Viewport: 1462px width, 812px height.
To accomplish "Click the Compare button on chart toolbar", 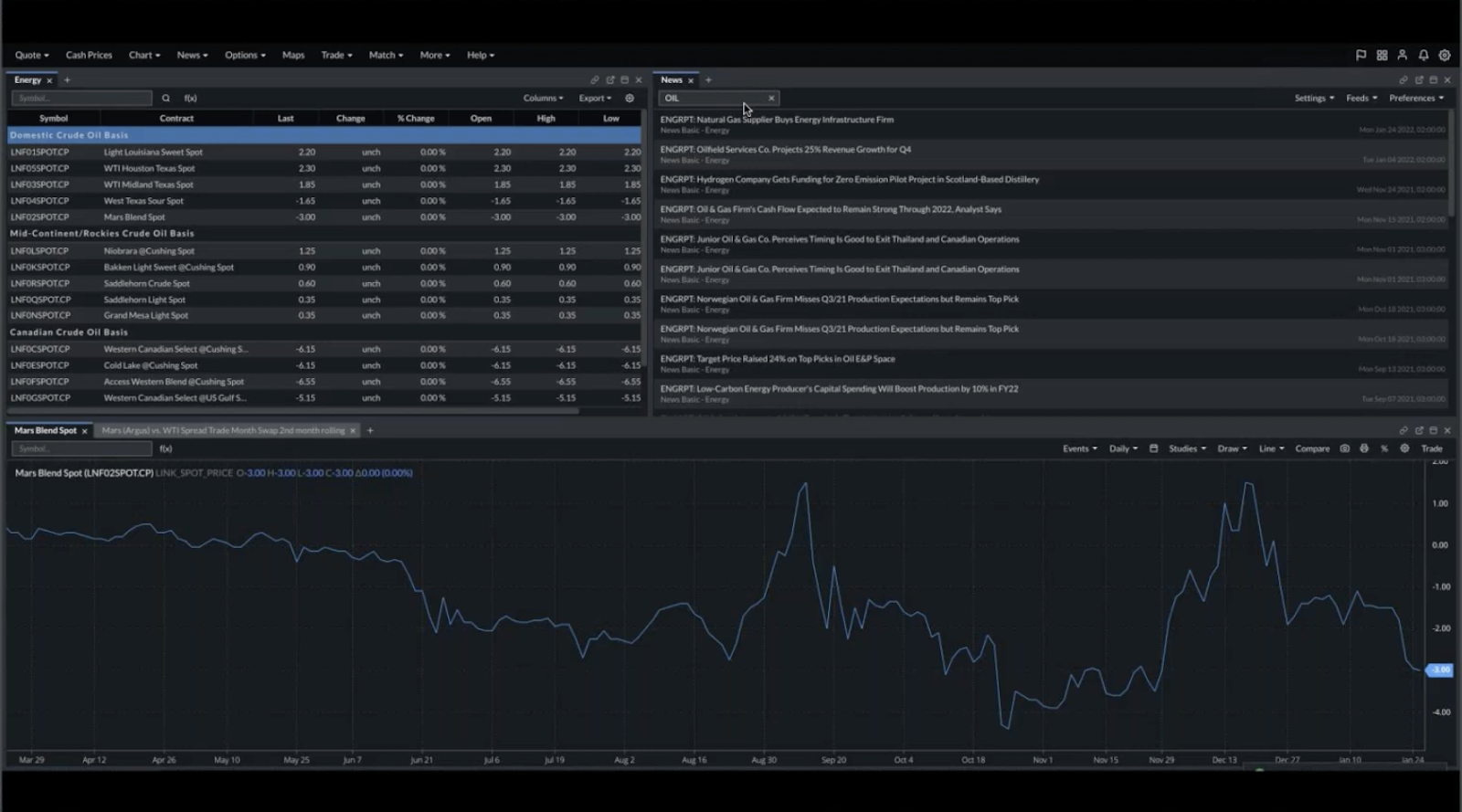I will click(1312, 448).
